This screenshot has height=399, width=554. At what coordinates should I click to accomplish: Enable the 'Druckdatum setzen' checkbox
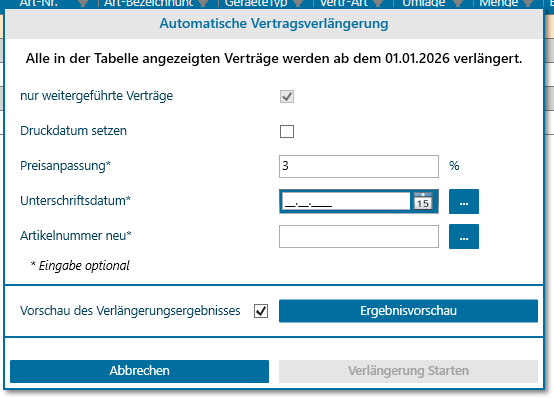coord(287,131)
